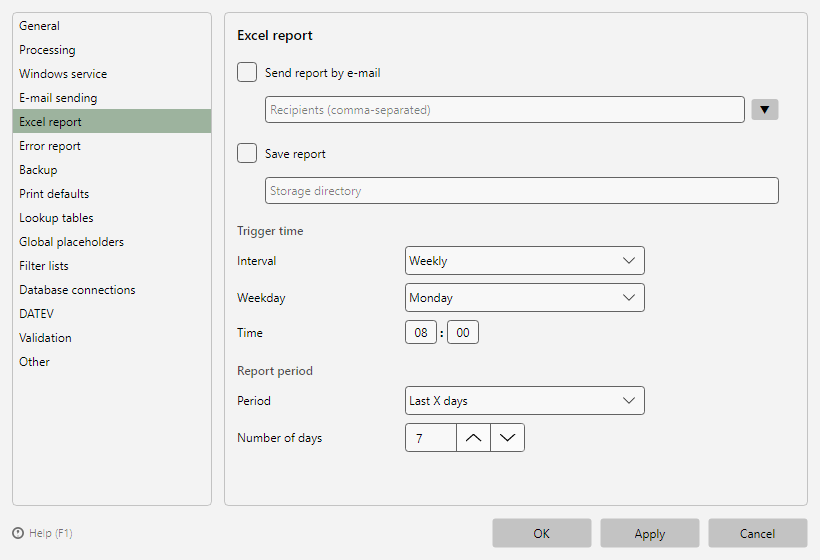Open Help (F1) link
Viewport: 820px width, 560px height.
coord(51,533)
